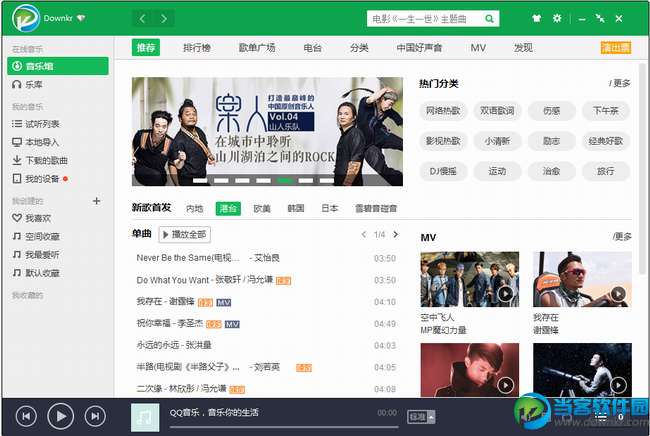Click the app logo in title bar
Image resolution: width=650 pixels, height=436 pixels.
click(26, 18)
